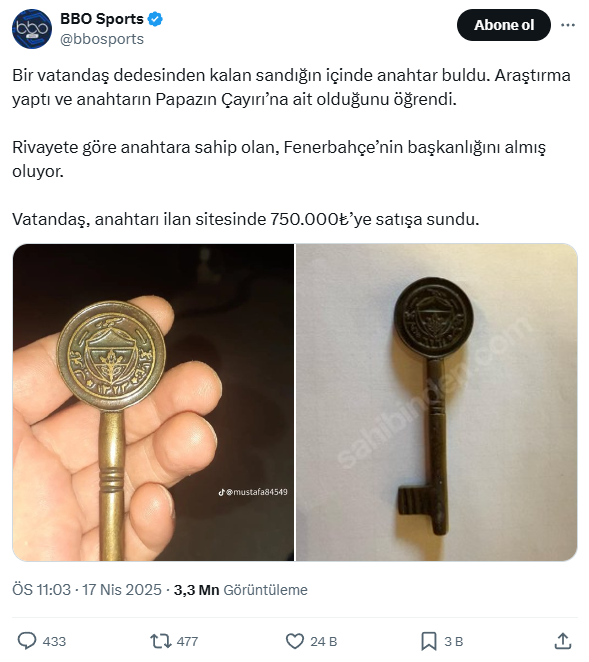Open the BBO Sports display name link
The height and width of the screenshot is (662, 589).
(x=102, y=19)
